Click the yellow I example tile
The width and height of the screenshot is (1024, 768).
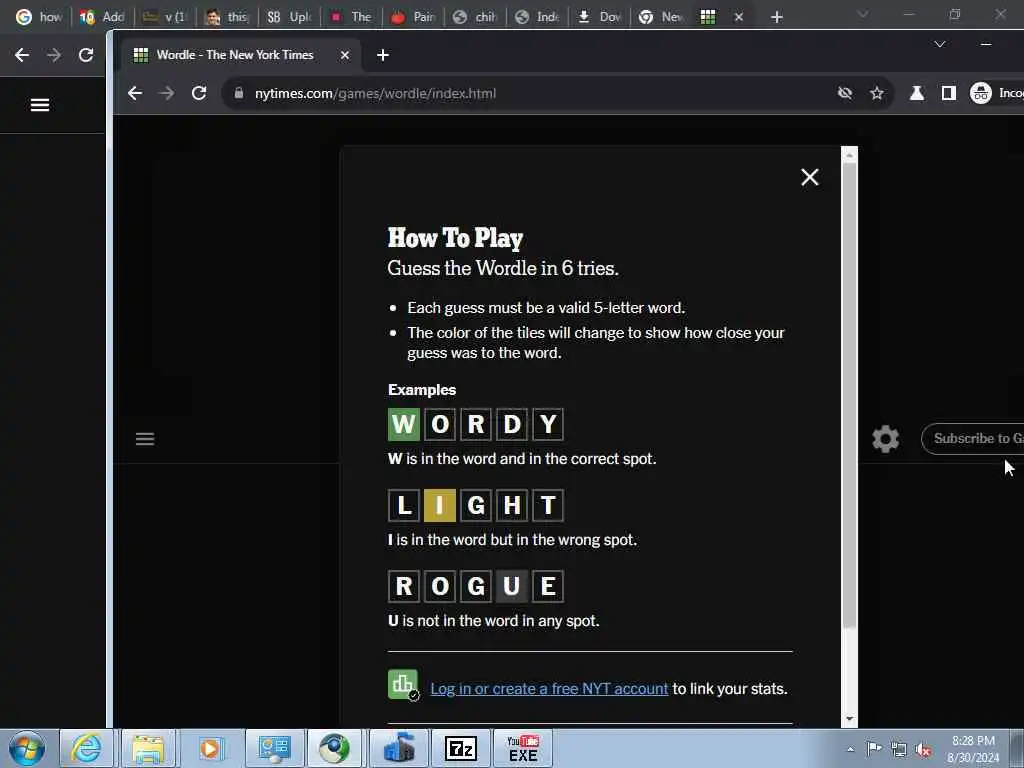(440, 505)
